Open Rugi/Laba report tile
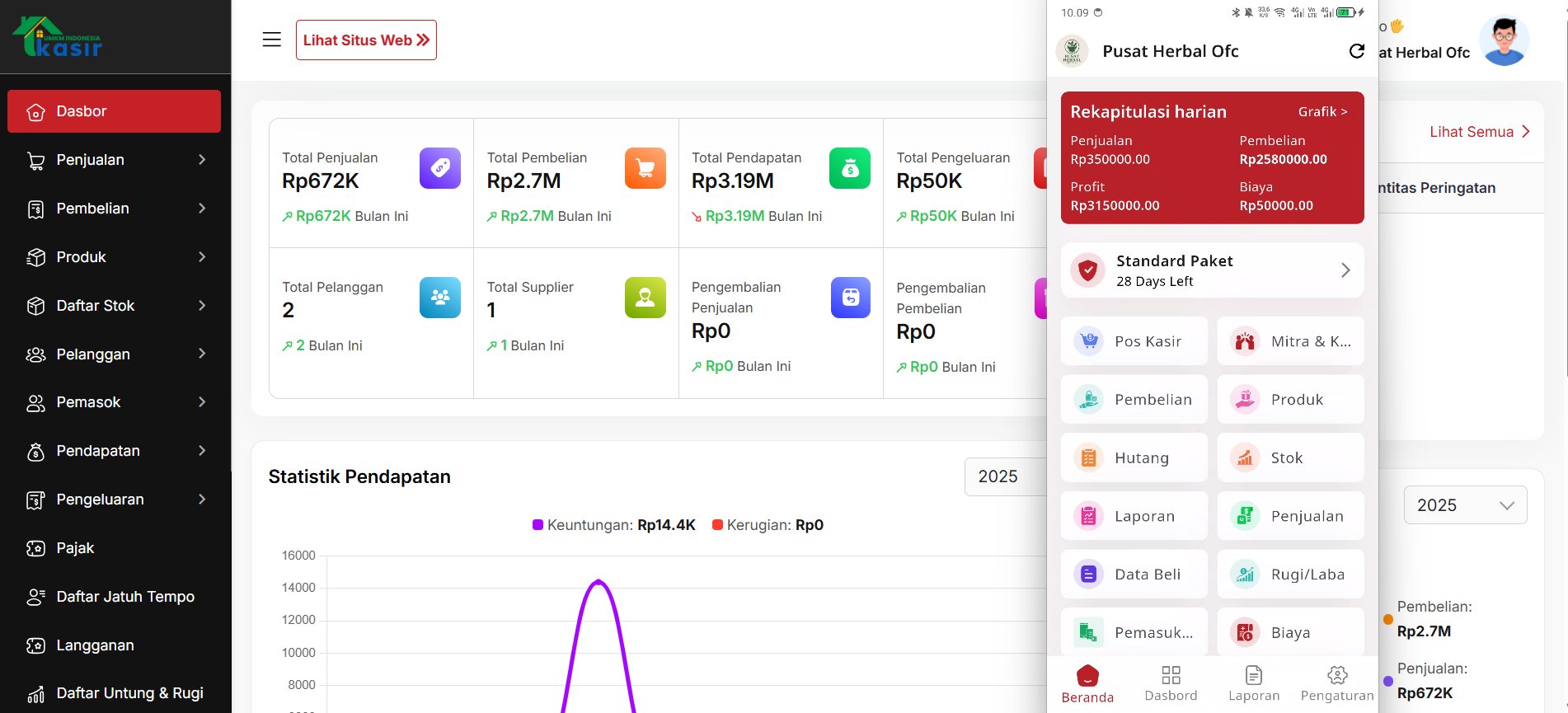The height and width of the screenshot is (713, 1568). click(1290, 575)
